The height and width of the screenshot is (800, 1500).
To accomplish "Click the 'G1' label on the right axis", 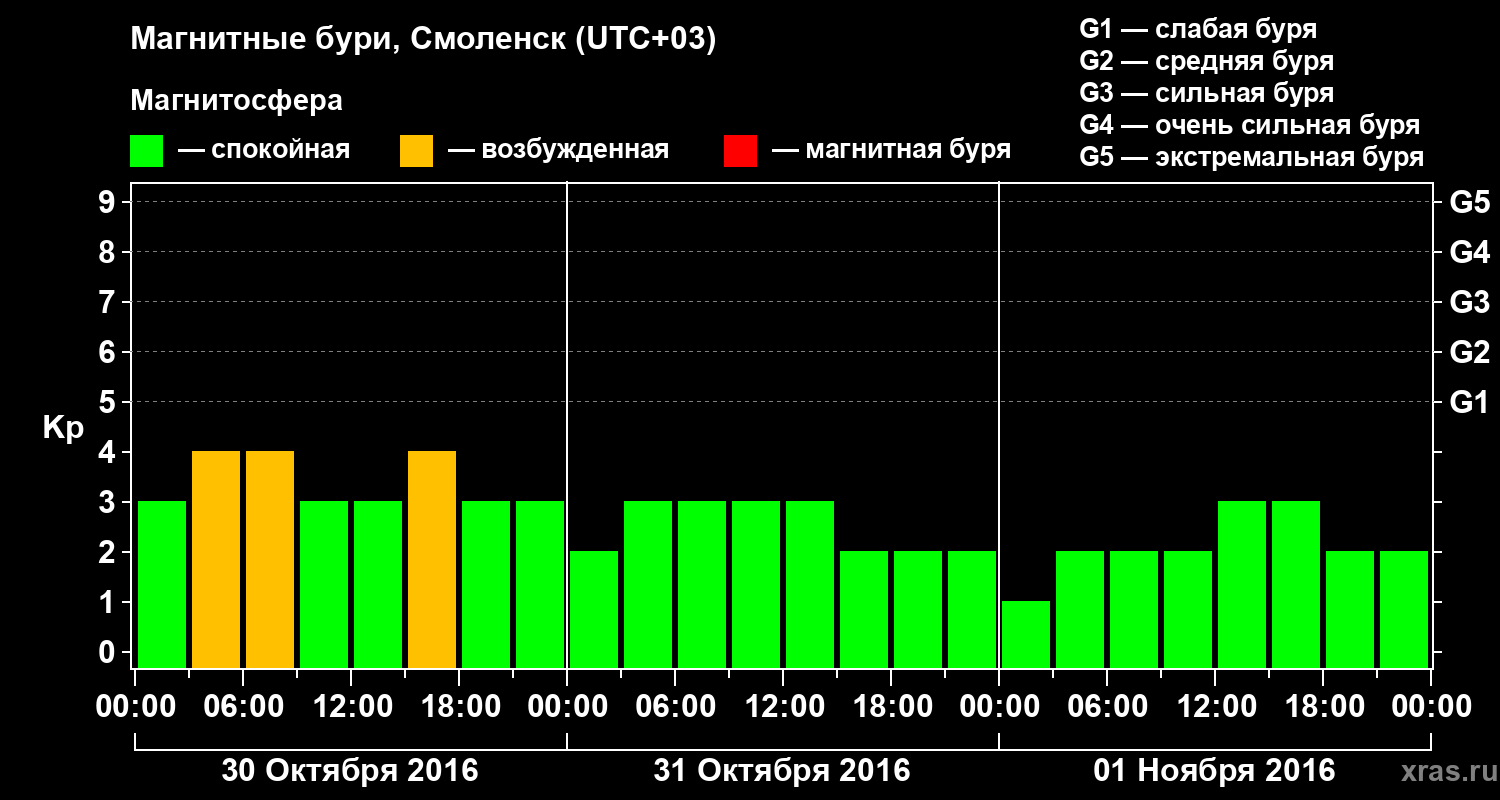I will 1469,403.
